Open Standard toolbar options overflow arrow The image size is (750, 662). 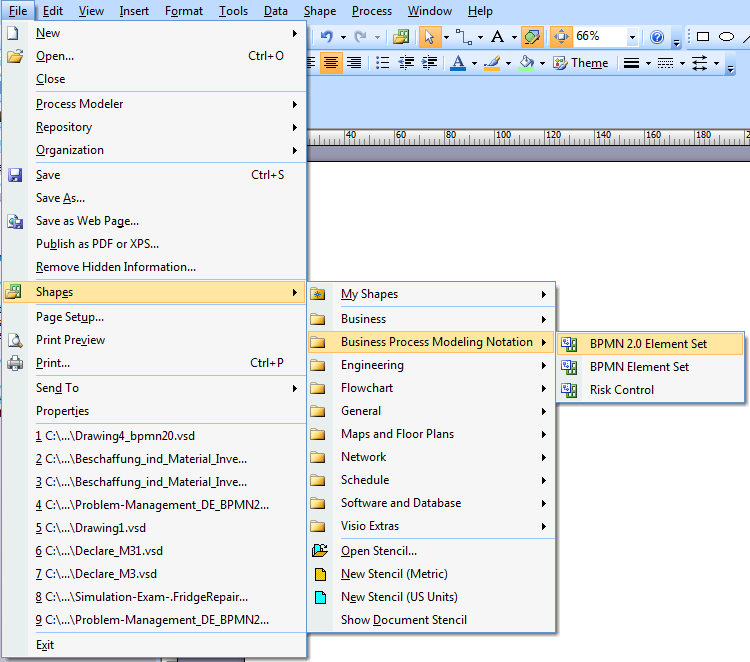[x=676, y=43]
